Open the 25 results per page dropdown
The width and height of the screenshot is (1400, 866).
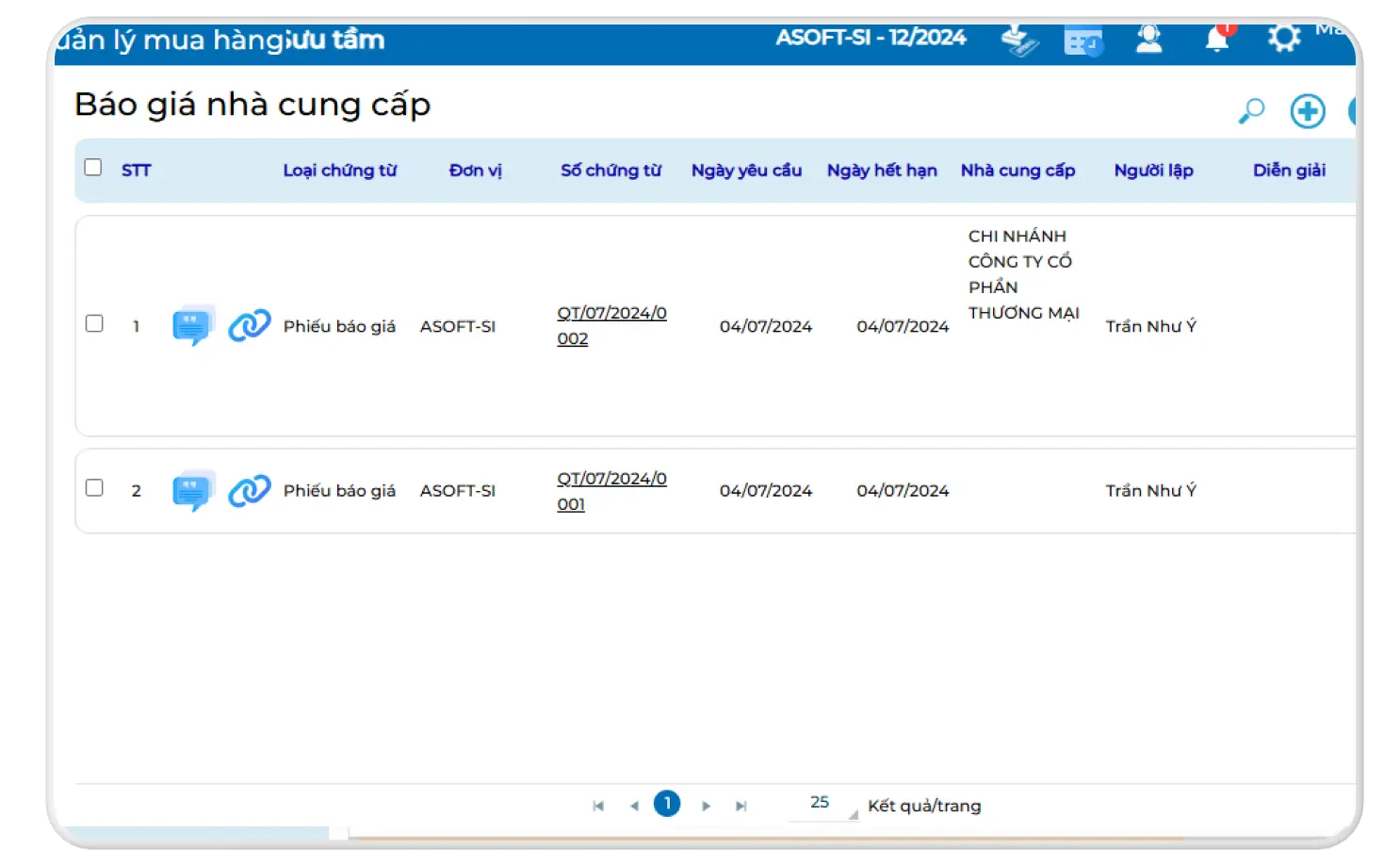coord(823,804)
